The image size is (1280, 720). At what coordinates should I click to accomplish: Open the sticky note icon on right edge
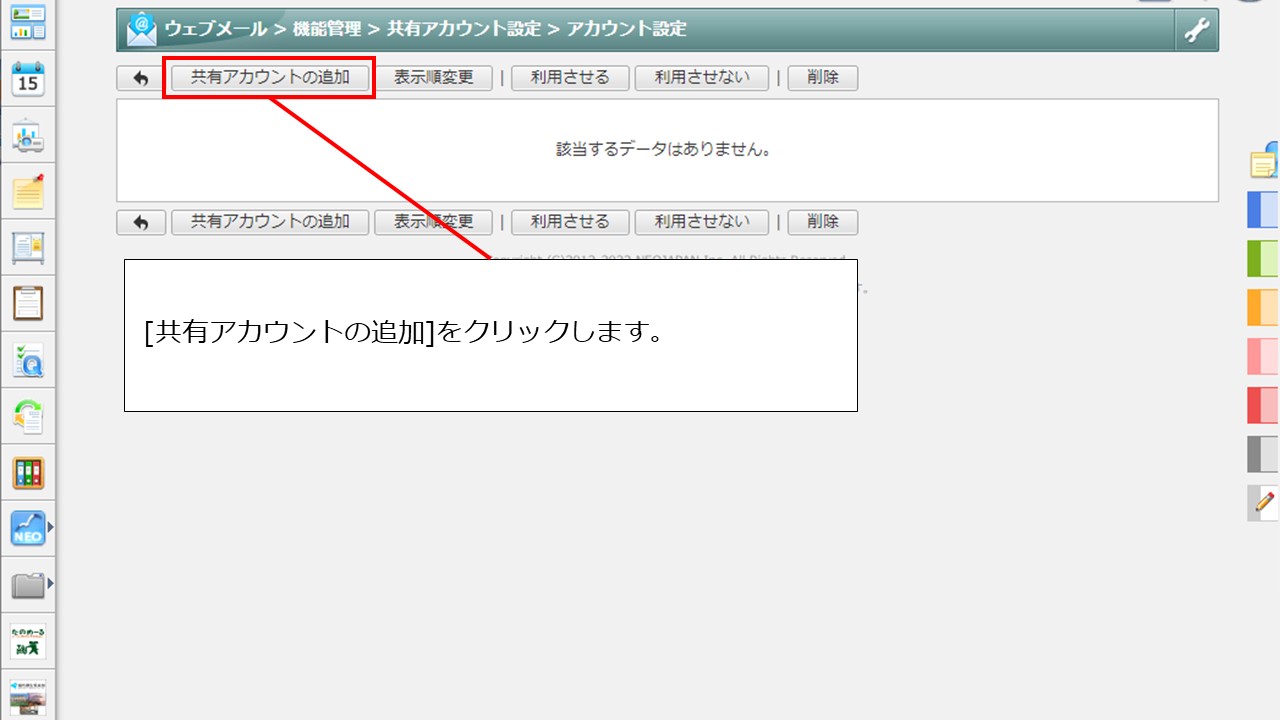point(1265,161)
